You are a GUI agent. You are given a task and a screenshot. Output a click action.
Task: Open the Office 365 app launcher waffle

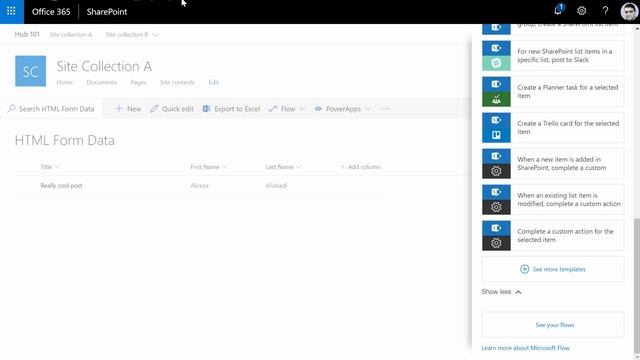click(x=11, y=11)
